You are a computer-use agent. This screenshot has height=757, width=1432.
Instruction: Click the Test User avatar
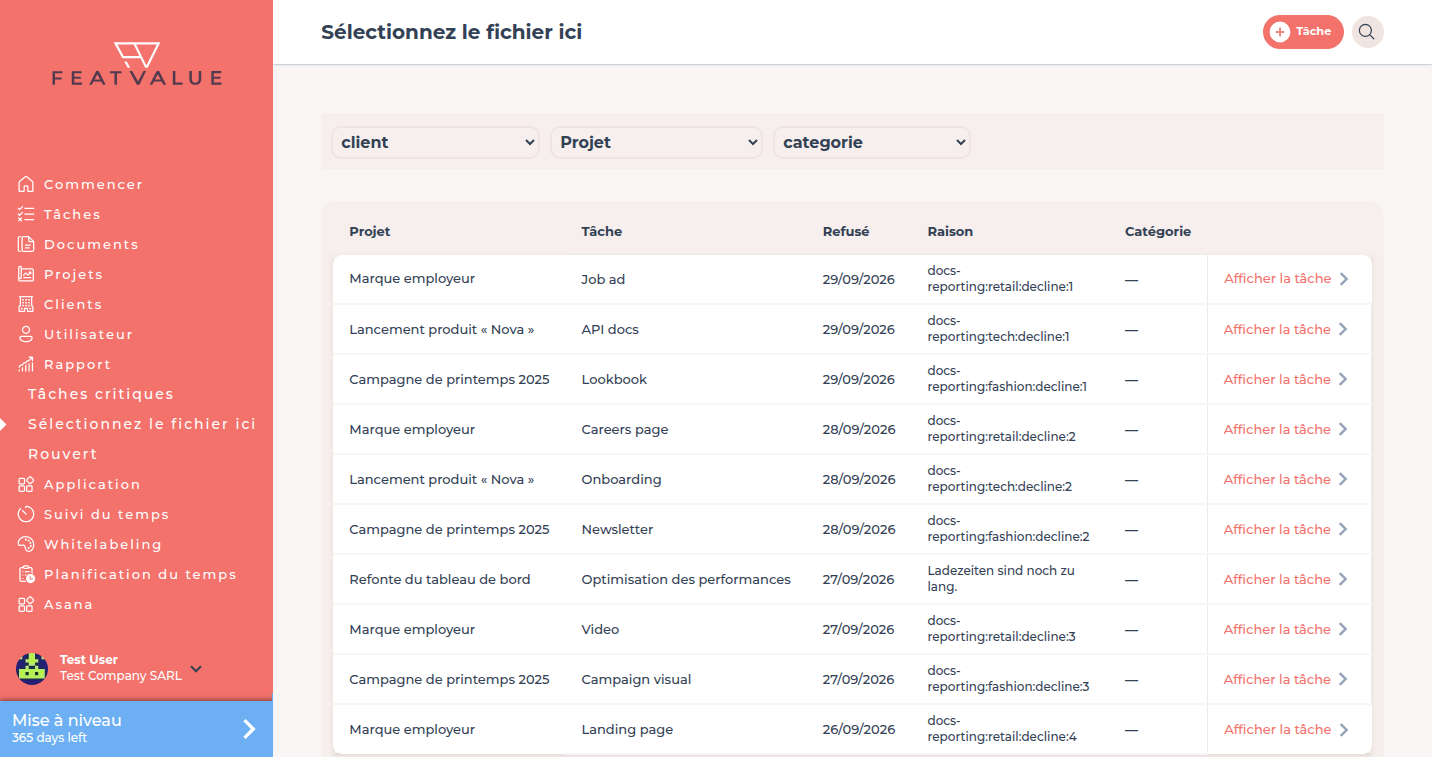[x=32, y=668]
